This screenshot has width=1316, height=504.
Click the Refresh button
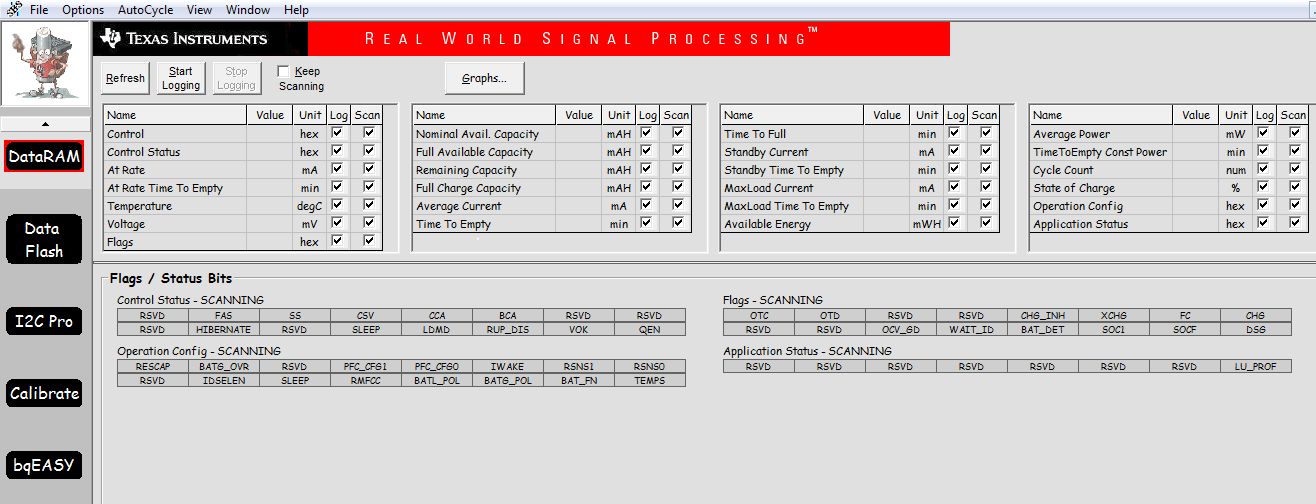point(125,78)
